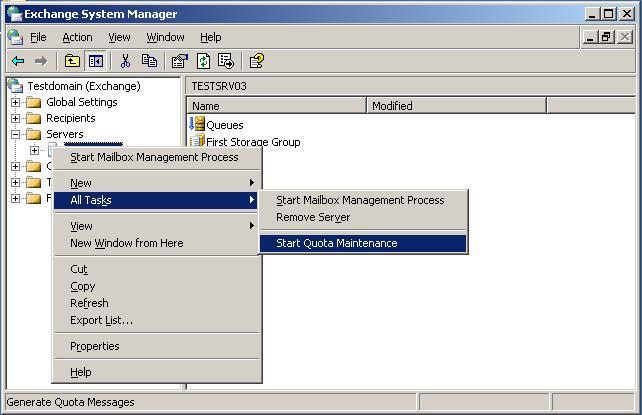Click the Export List toolbar icon
Image resolution: width=642 pixels, height=415 pixels.
coord(225,61)
